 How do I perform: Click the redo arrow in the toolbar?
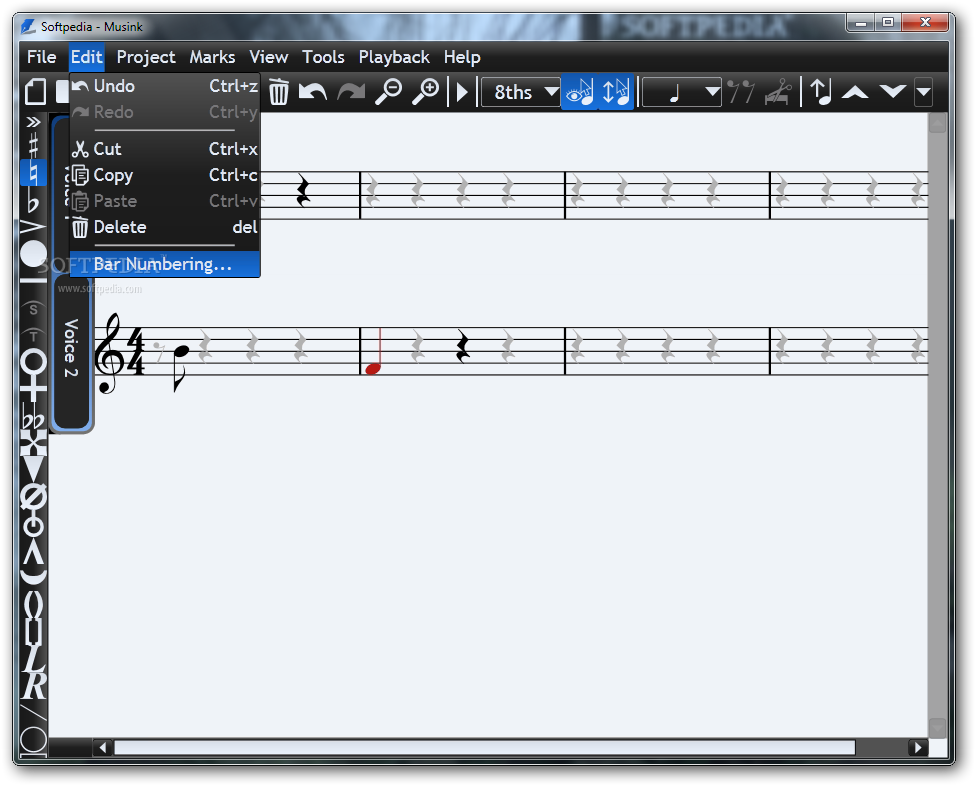tap(351, 92)
